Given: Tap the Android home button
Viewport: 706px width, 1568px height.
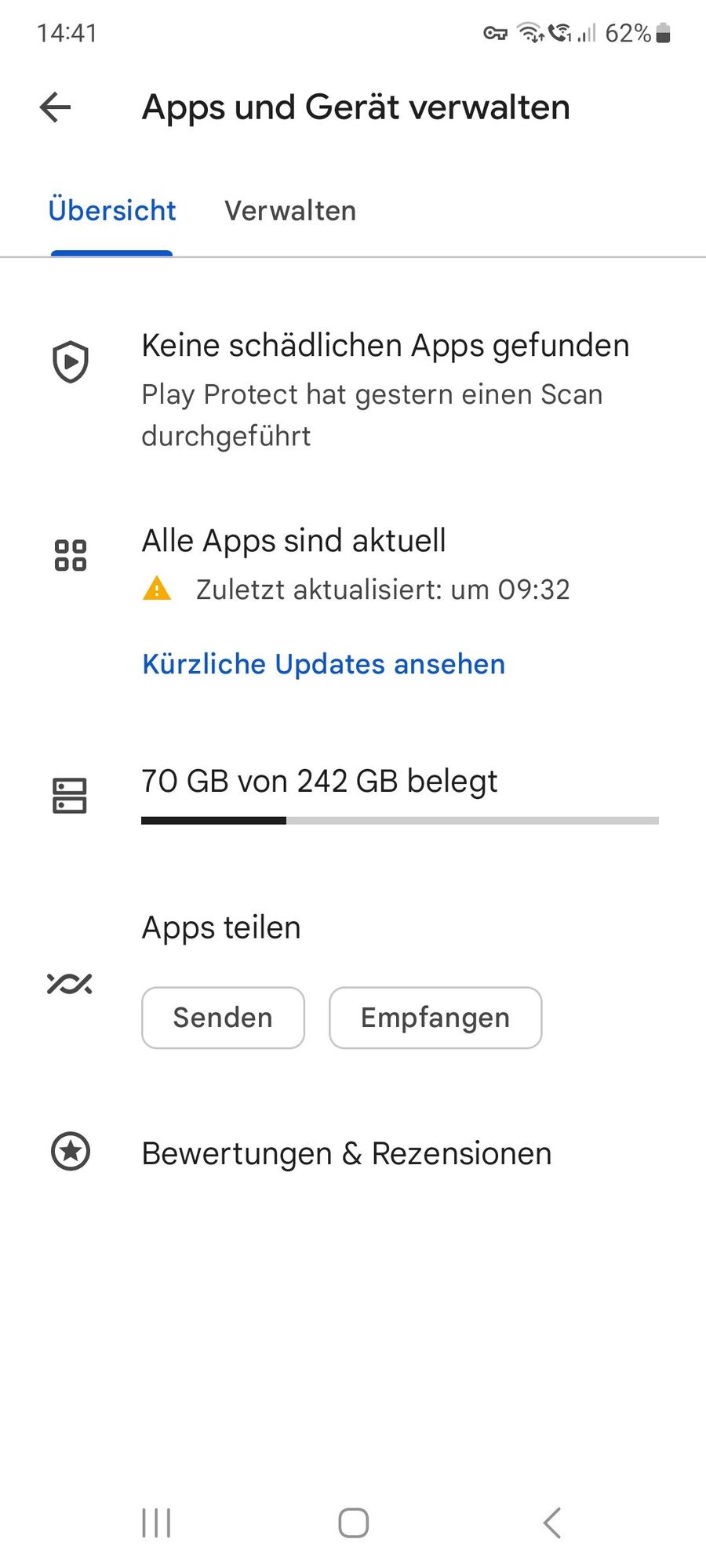Looking at the screenshot, I should coord(354,1523).
